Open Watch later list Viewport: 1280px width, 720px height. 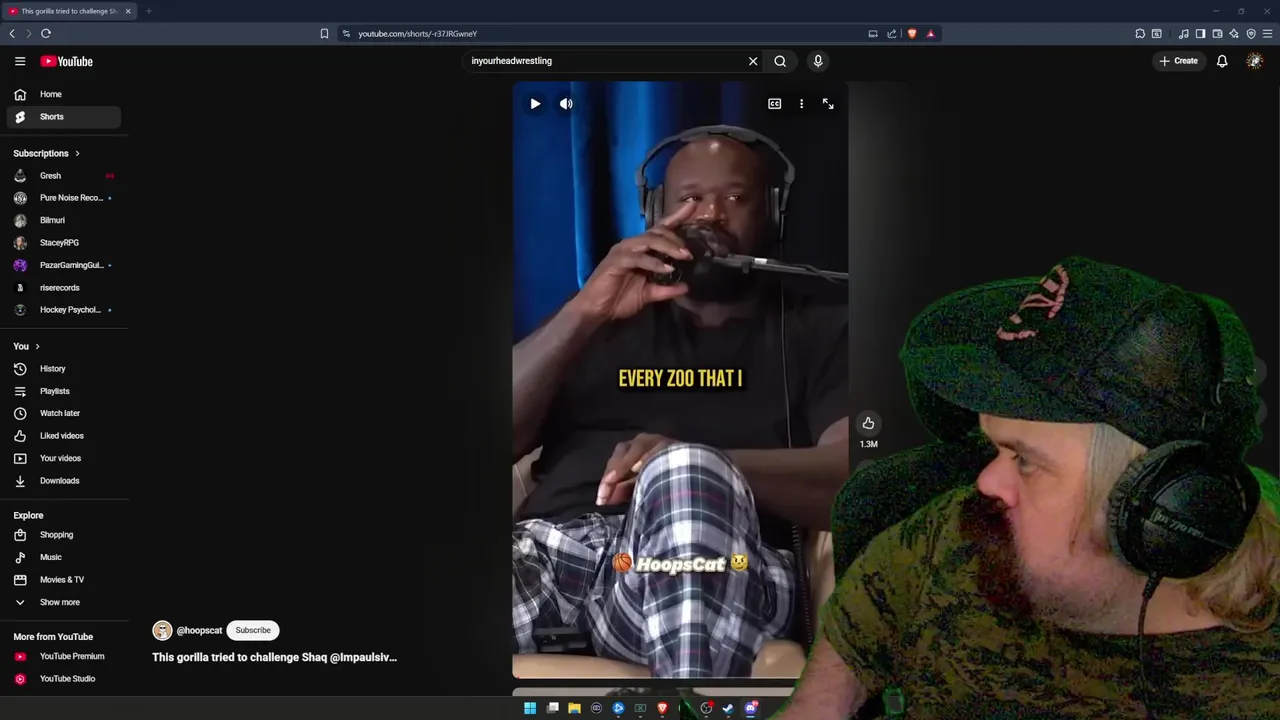(x=64, y=413)
